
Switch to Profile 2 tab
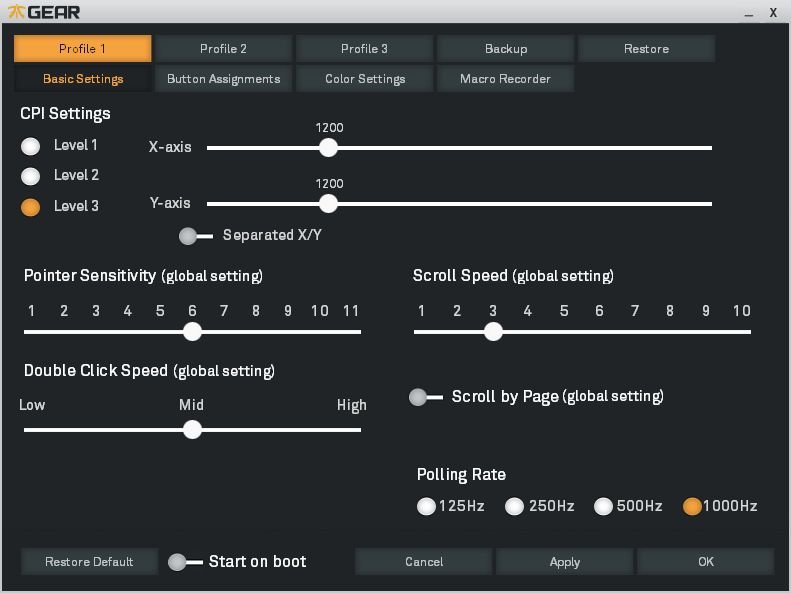pos(223,49)
